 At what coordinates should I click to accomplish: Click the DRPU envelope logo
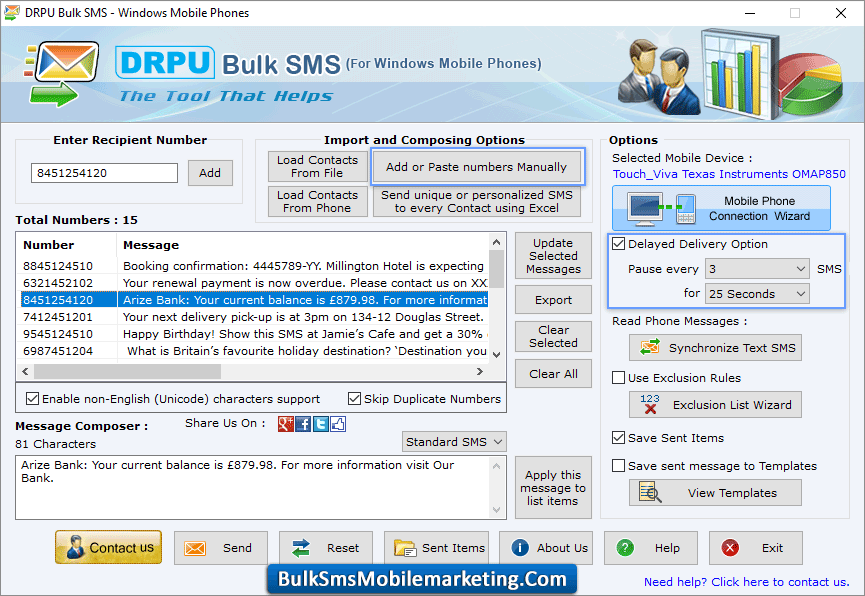click(63, 74)
